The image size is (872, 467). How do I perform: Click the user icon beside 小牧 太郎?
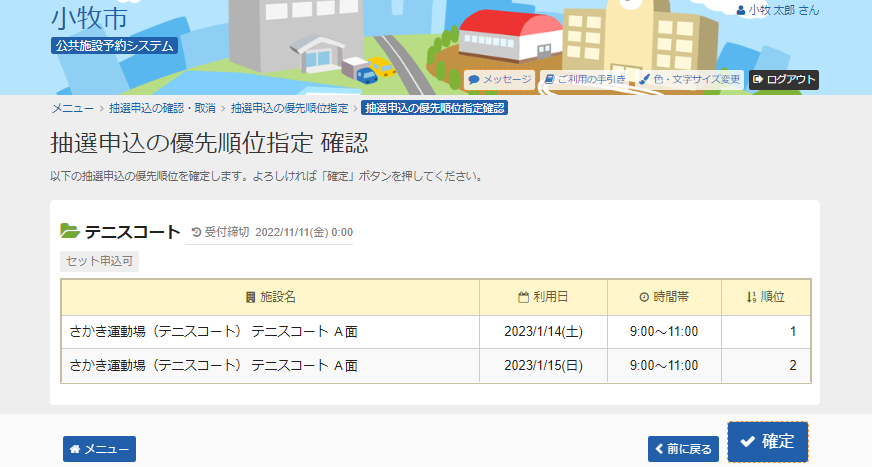click(741, 11)
